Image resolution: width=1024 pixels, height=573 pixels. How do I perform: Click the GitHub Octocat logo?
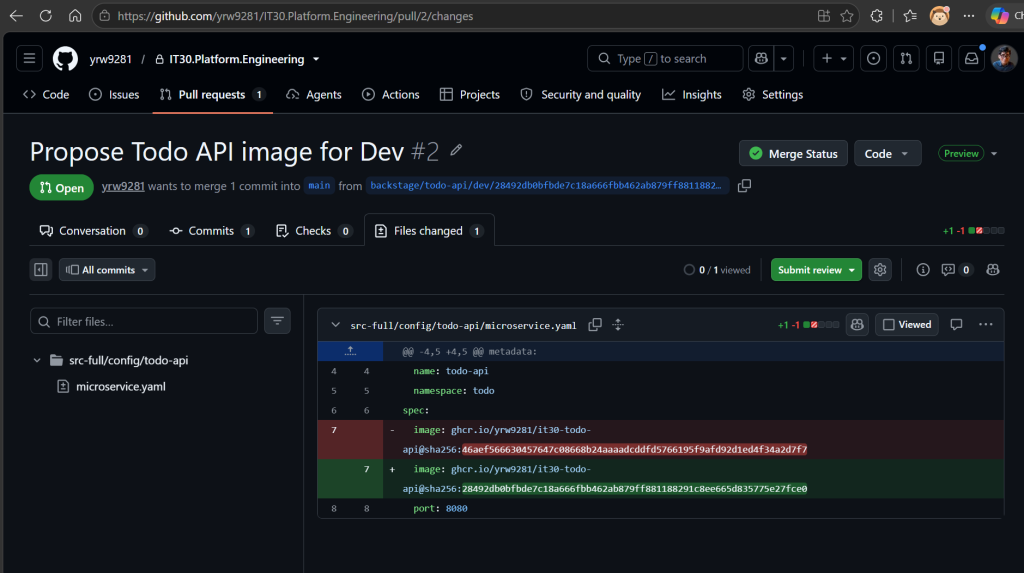pyautogui.click(x=65, y=59)
